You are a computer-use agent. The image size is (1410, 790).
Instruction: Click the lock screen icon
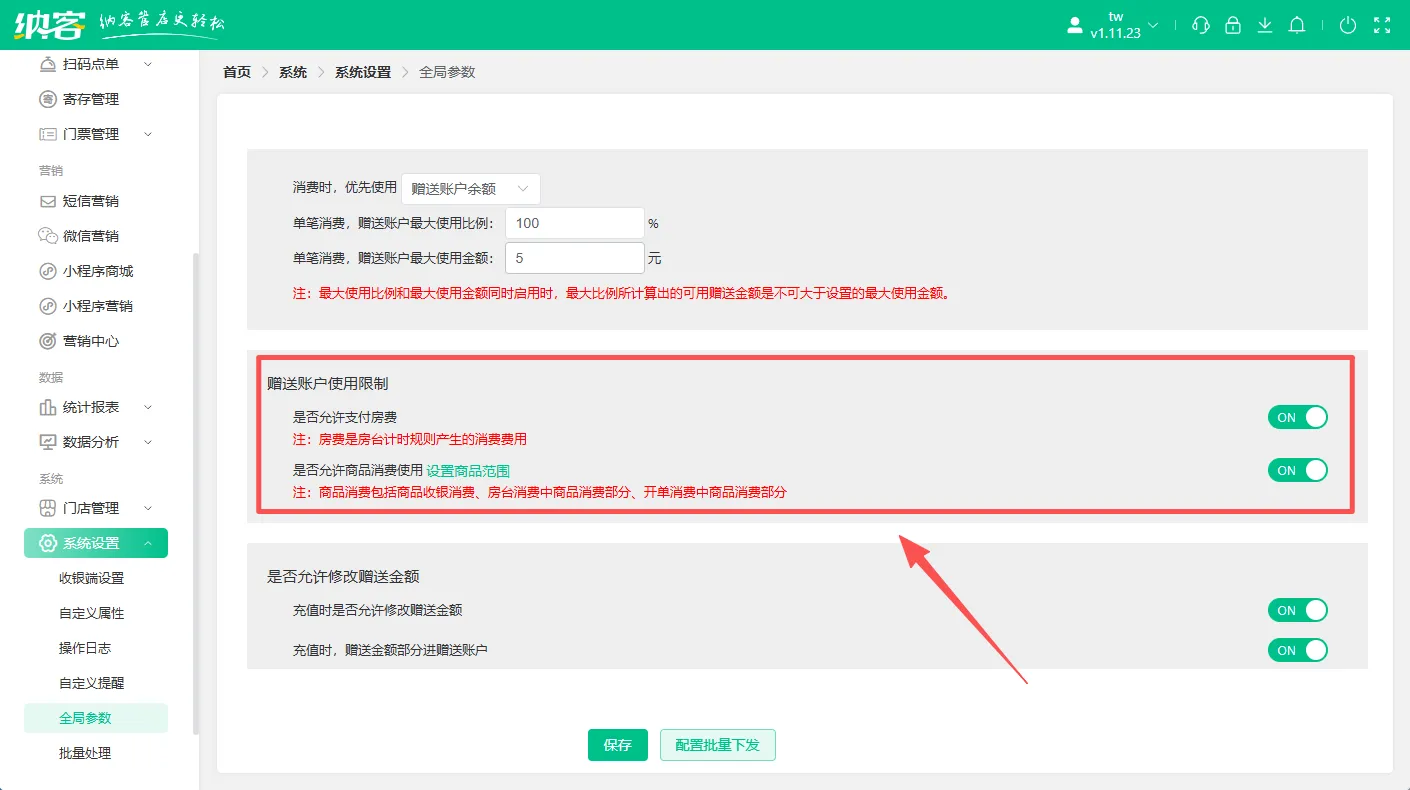pos(1233,25)
